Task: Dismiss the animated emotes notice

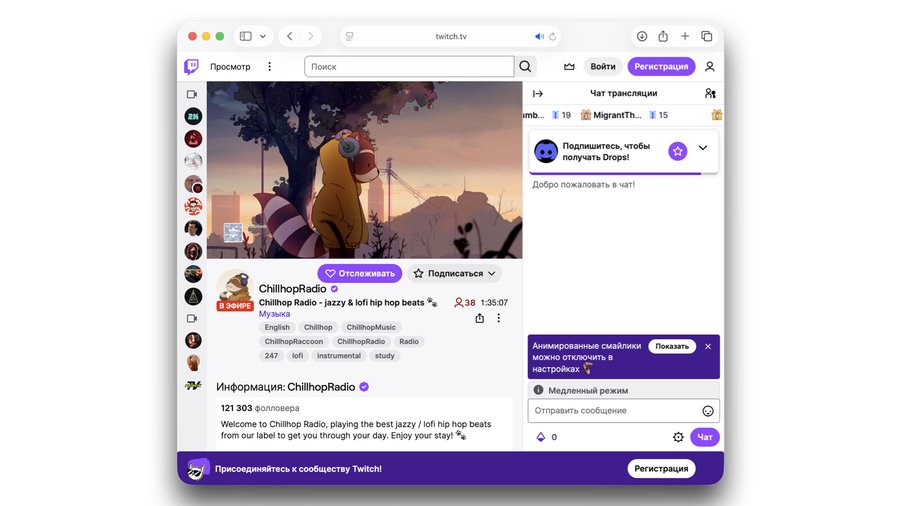Action: 708,347
